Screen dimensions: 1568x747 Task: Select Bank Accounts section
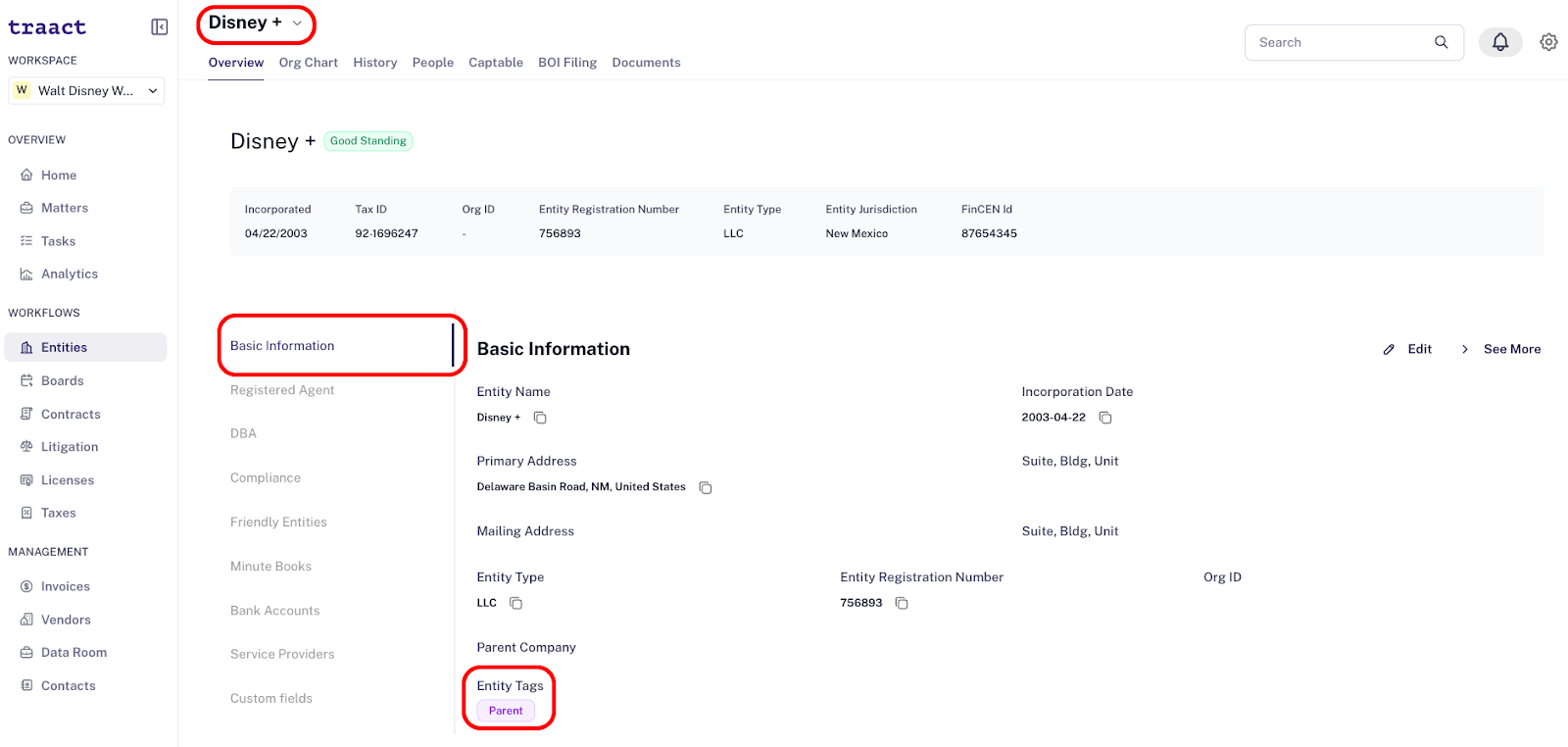[x=275, y=611]
